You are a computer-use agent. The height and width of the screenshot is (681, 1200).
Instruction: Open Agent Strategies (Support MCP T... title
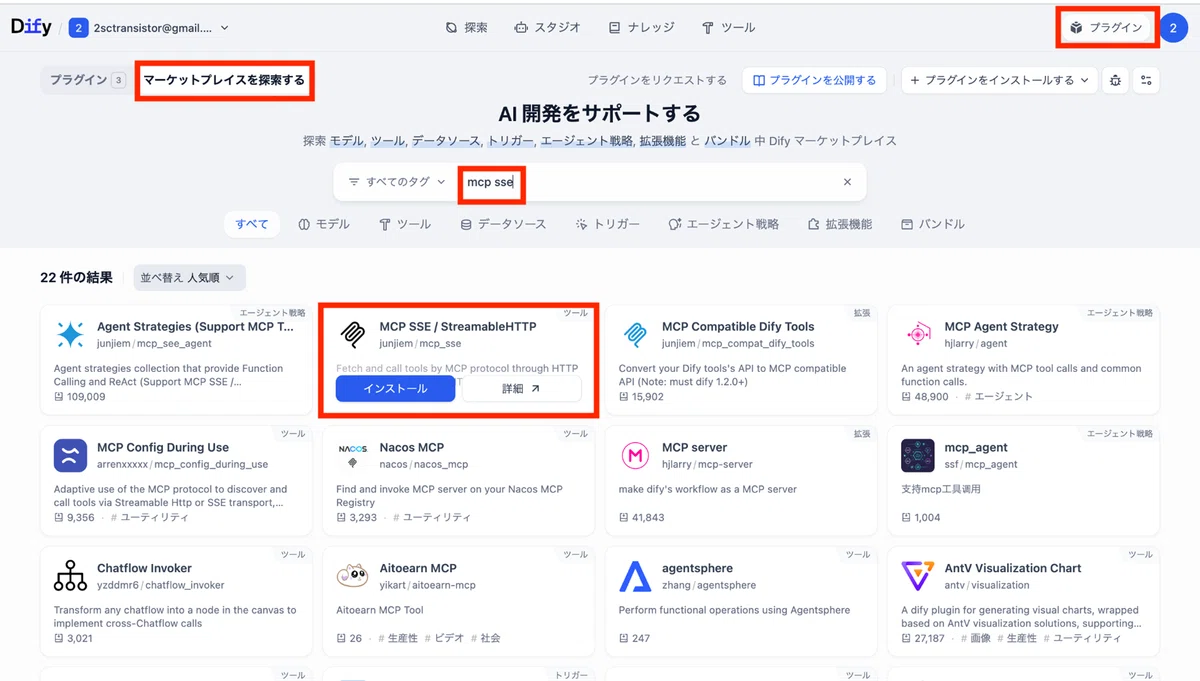[x=195, y=326]
